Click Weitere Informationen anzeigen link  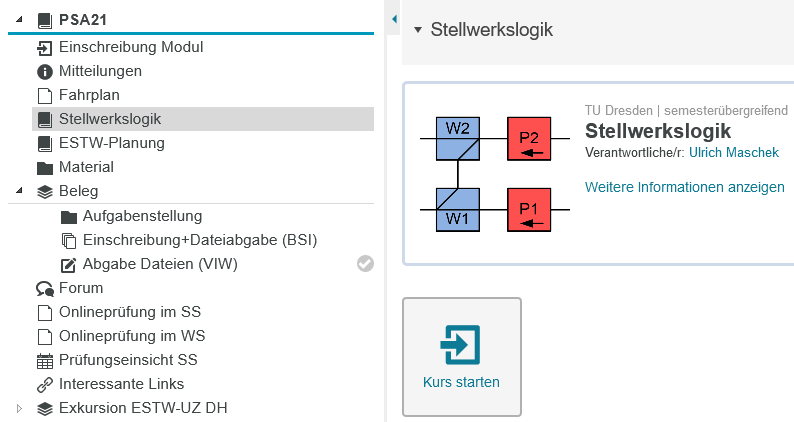[685, 187]
